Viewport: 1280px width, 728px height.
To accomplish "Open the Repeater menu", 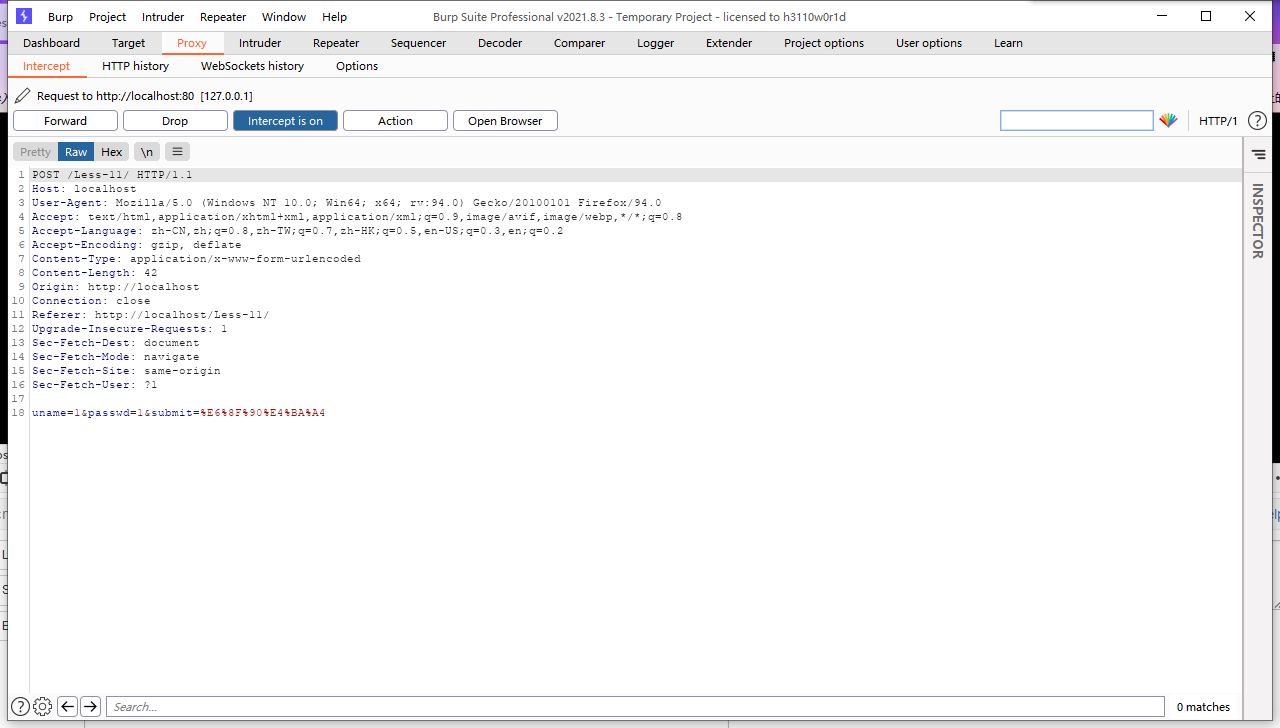I will 223,17.
